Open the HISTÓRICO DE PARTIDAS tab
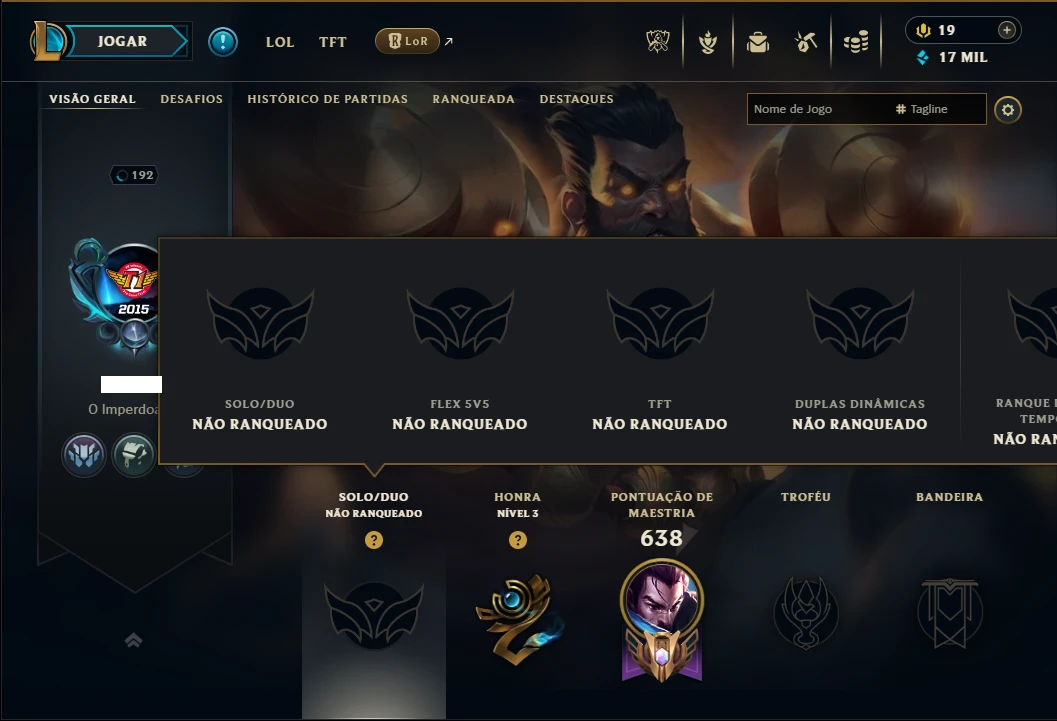Image resolution: width=1057 pixels, height=721 pixels. click(328, 99)
